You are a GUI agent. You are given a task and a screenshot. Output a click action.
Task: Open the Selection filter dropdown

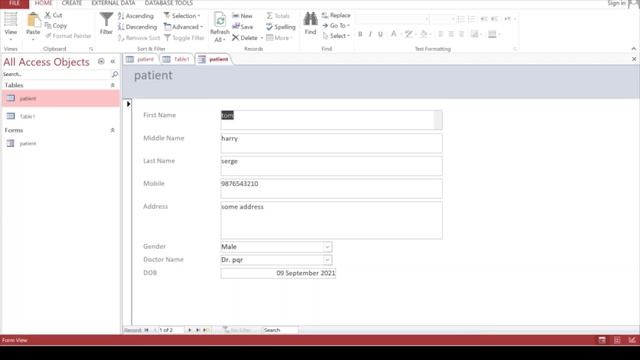coord(182,16)
